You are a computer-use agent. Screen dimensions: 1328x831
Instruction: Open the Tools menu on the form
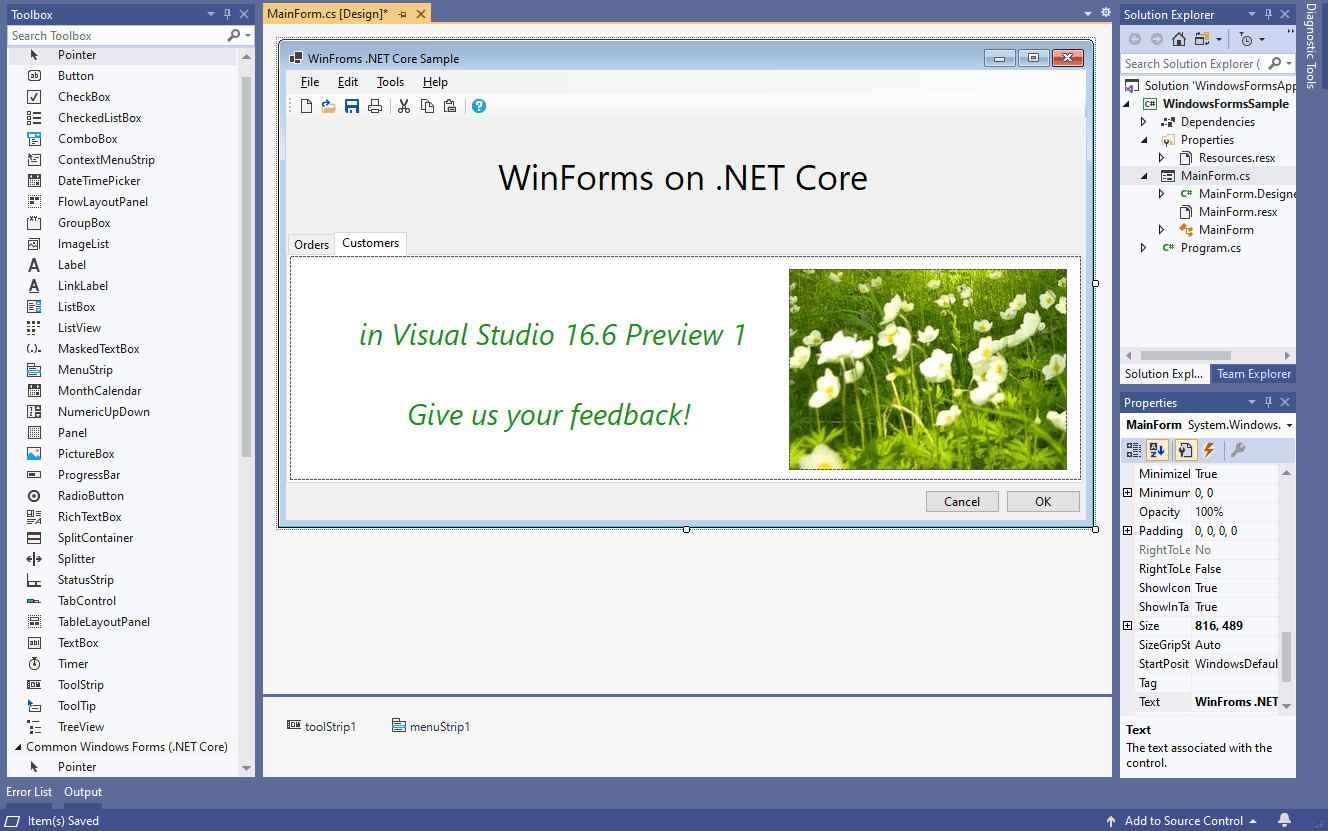(x=390, y=82)
